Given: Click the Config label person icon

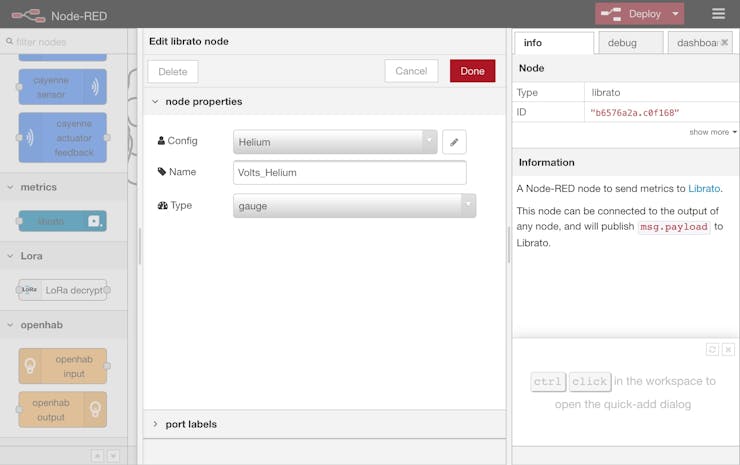Looking at the screenshot, I should 161,141.
